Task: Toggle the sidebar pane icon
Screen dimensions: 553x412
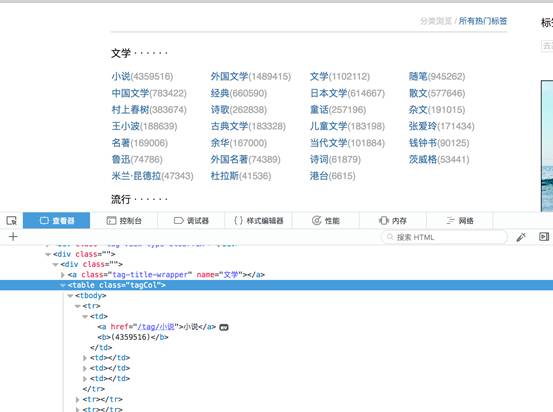Action: 544,237
